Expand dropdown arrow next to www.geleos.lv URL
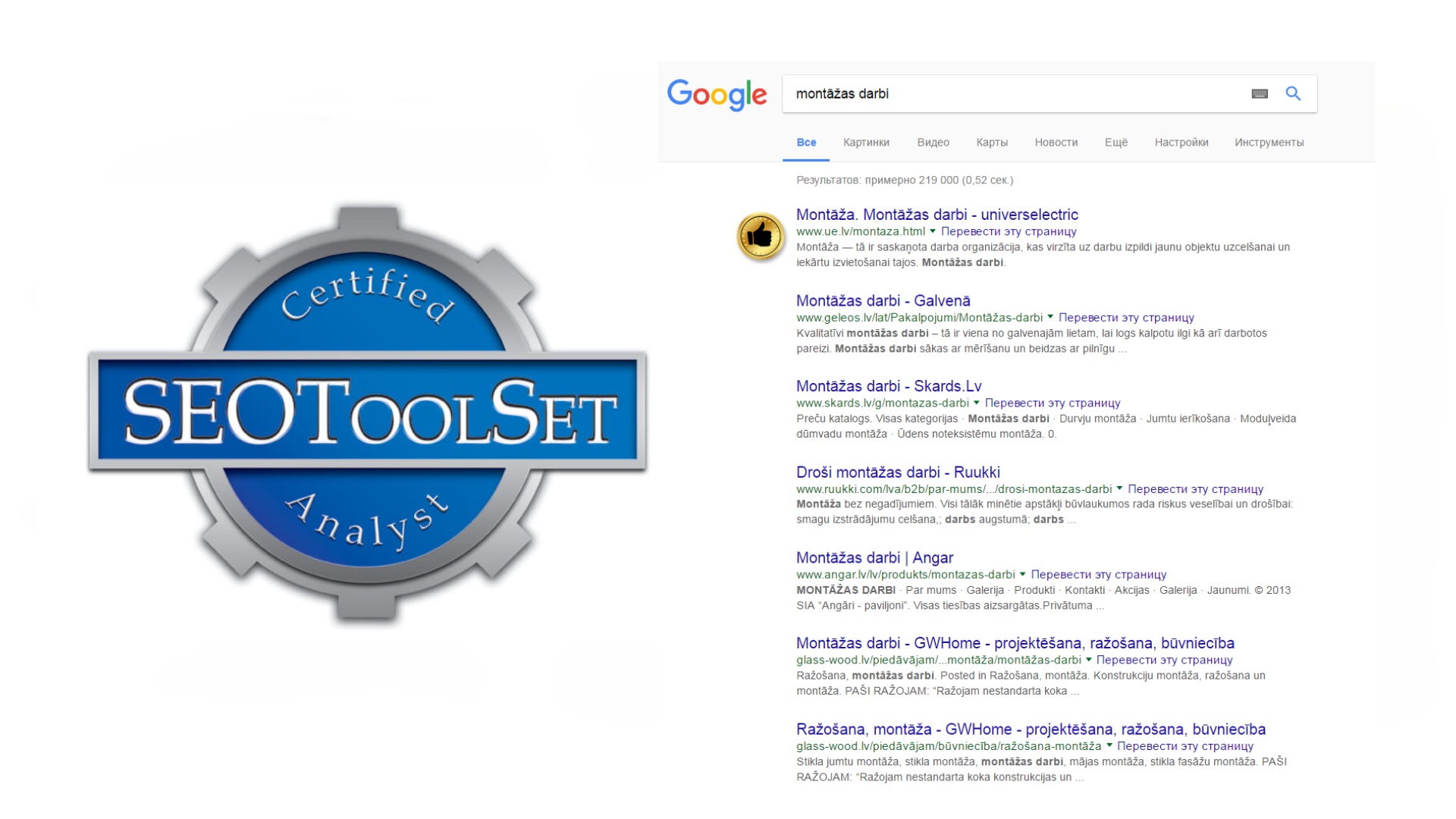Image resolution: width=1456 pixels, height=819 pixels. tap(1050, 317)
